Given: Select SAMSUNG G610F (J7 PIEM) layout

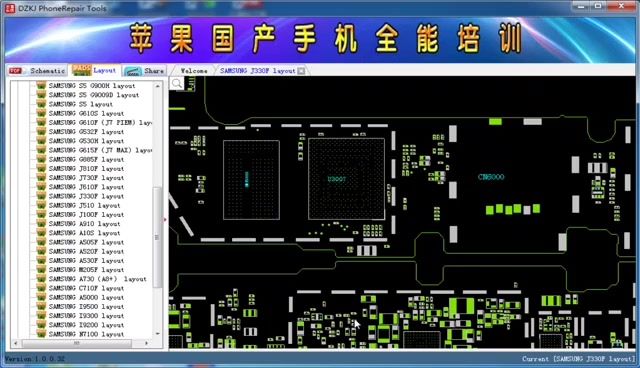Looking at the screenshot, I should [100, 122].
